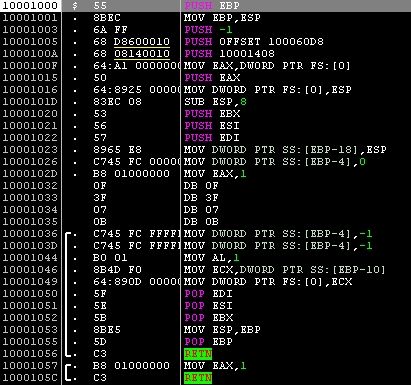Click MOV DWORD PTR SS:[EBP-18],ESP
Image resolution: width=411 pixels, height=385 pixels.
coord(285,150)
